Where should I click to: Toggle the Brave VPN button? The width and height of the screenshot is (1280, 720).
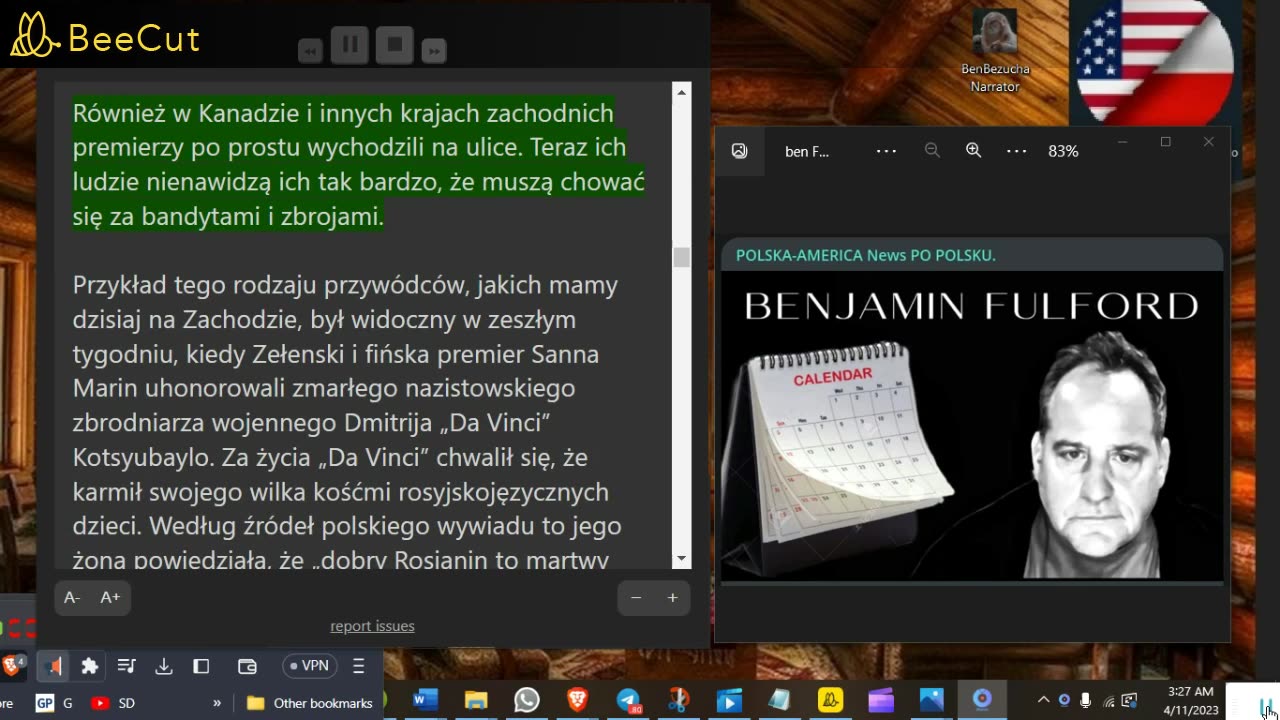[x=308, y=666]
